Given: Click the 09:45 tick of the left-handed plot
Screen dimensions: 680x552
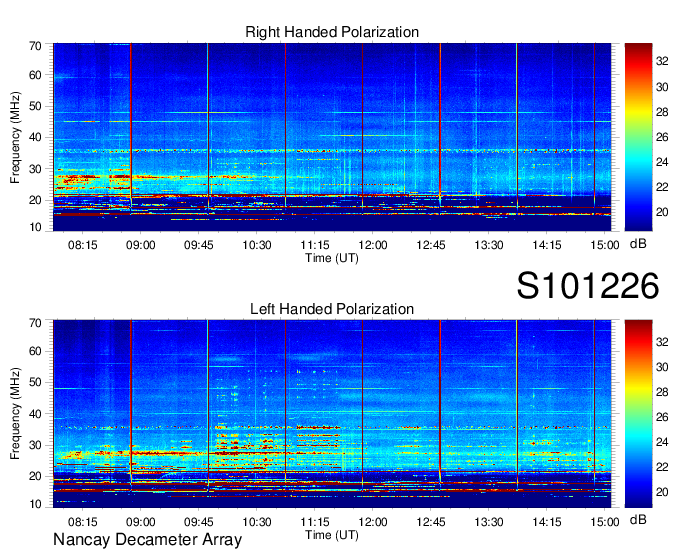Looking at the screenshot, I should [199, 522].
